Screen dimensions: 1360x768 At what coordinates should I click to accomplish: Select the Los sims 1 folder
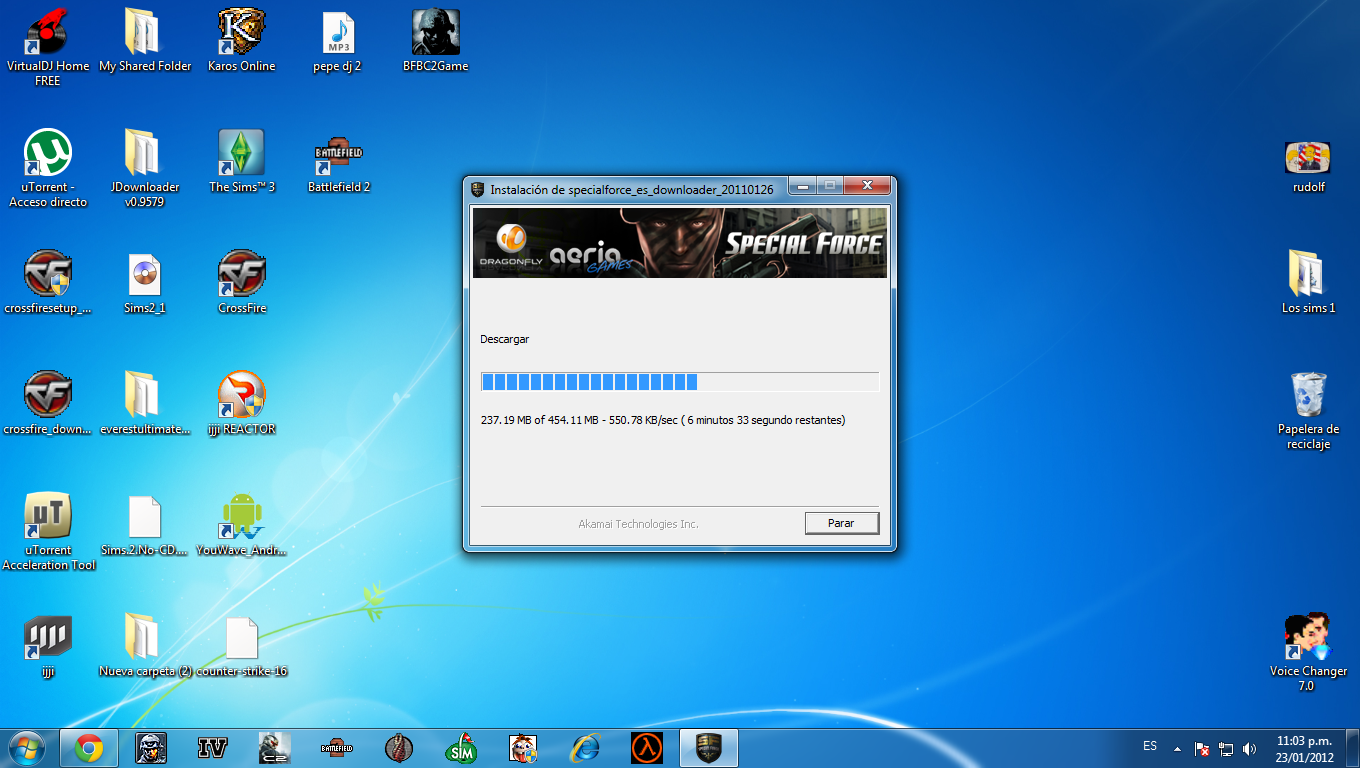1308,283
